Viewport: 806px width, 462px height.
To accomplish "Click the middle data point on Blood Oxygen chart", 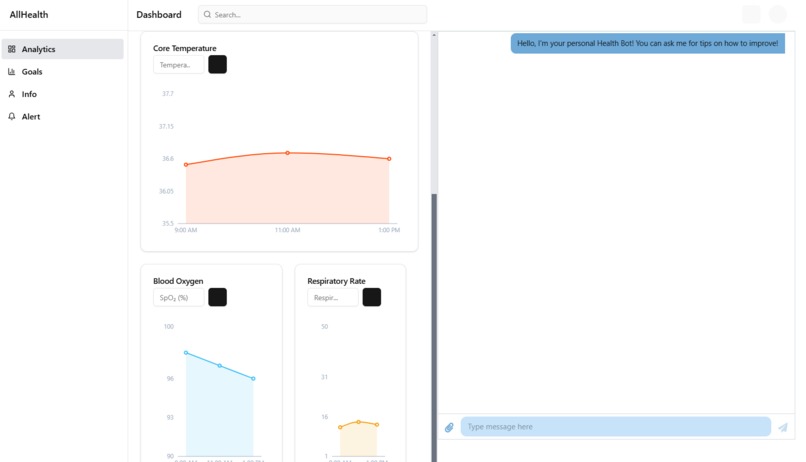I will pos(219,366).
